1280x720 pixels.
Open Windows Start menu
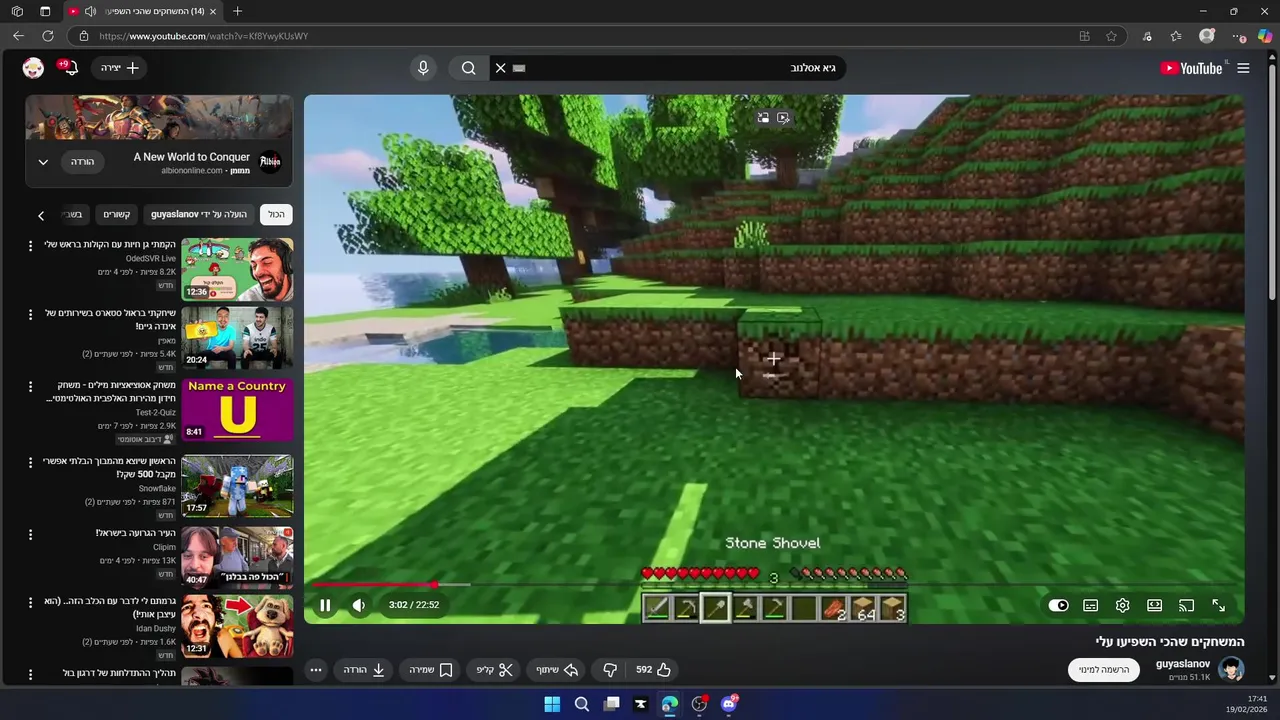(552, 704)
